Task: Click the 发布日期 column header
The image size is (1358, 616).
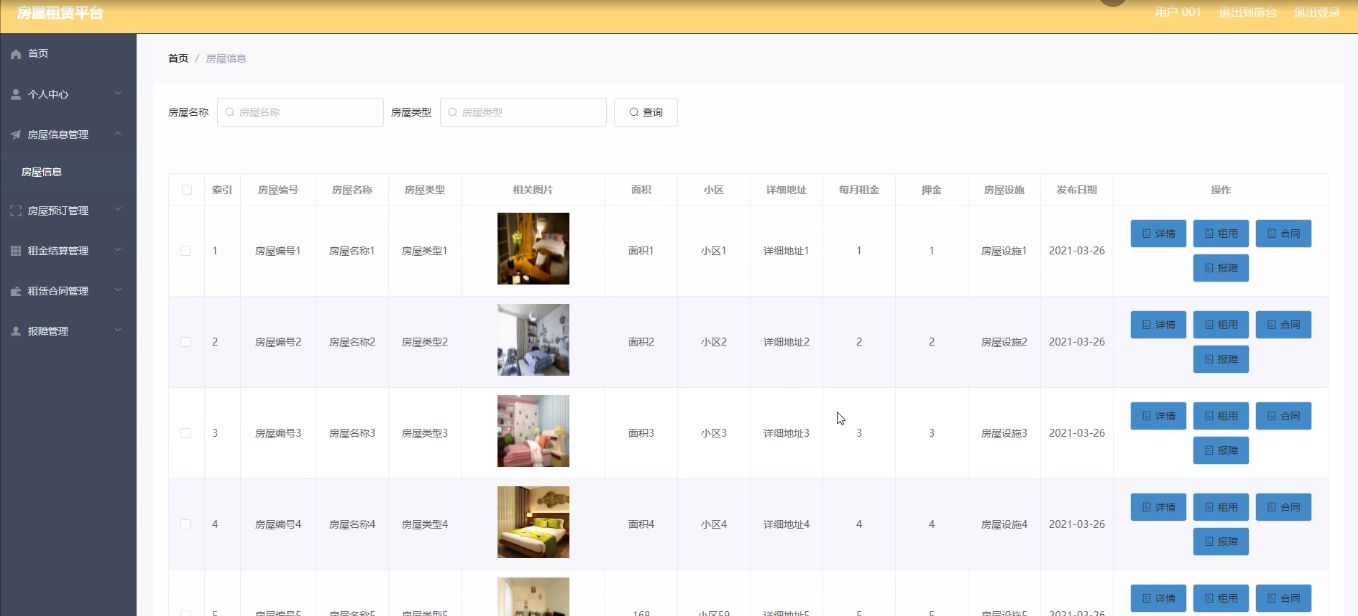Action: click(1076, 190)
